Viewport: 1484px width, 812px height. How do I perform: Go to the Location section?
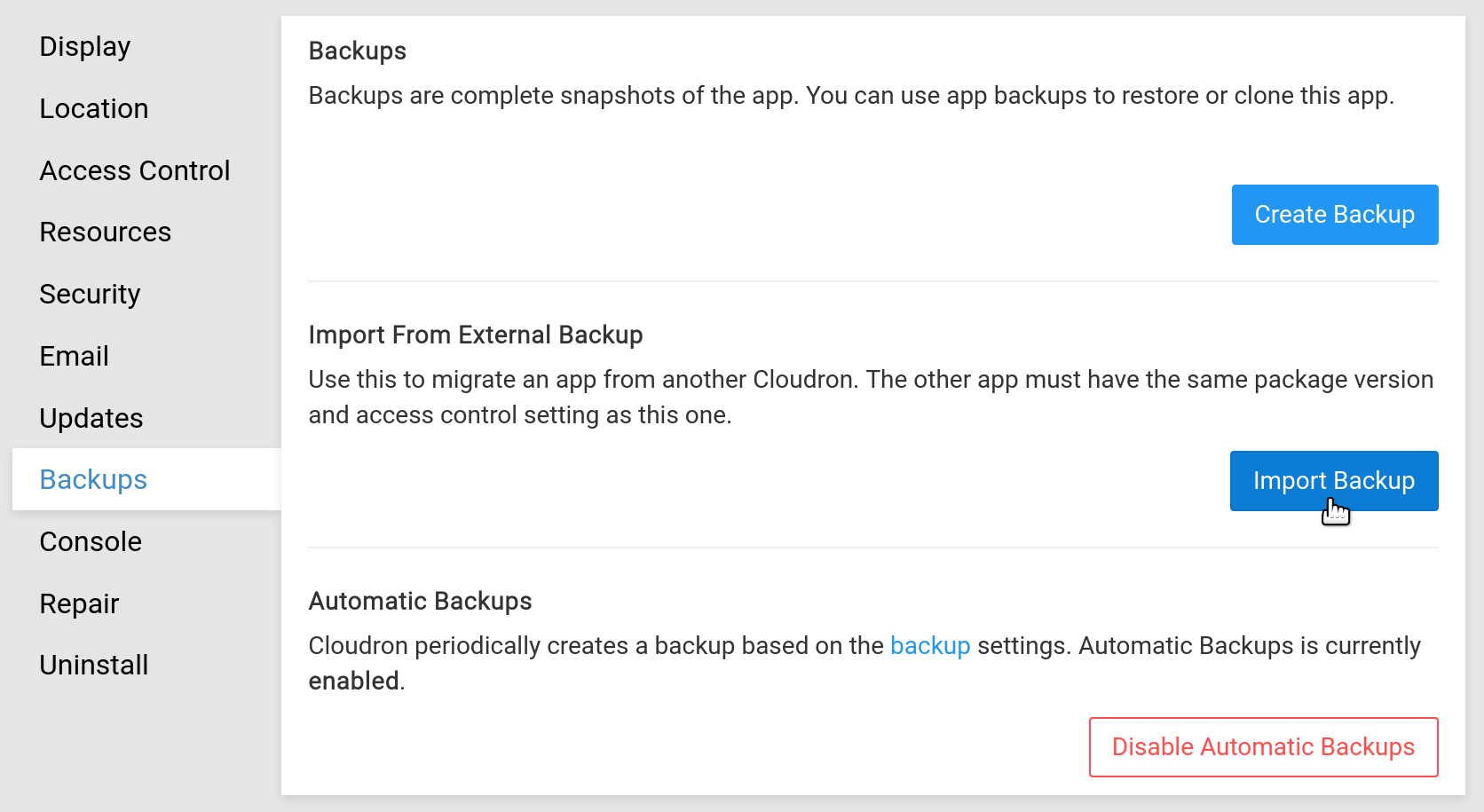94,108
